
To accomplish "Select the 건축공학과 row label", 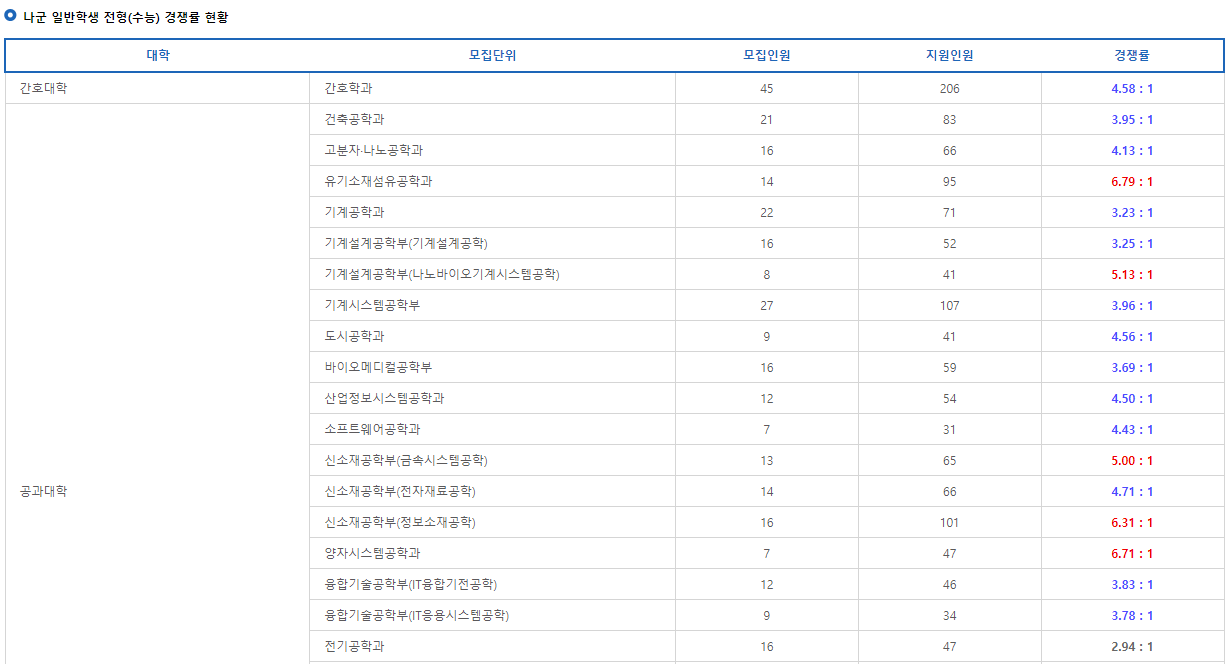I will tap(354, 119).
